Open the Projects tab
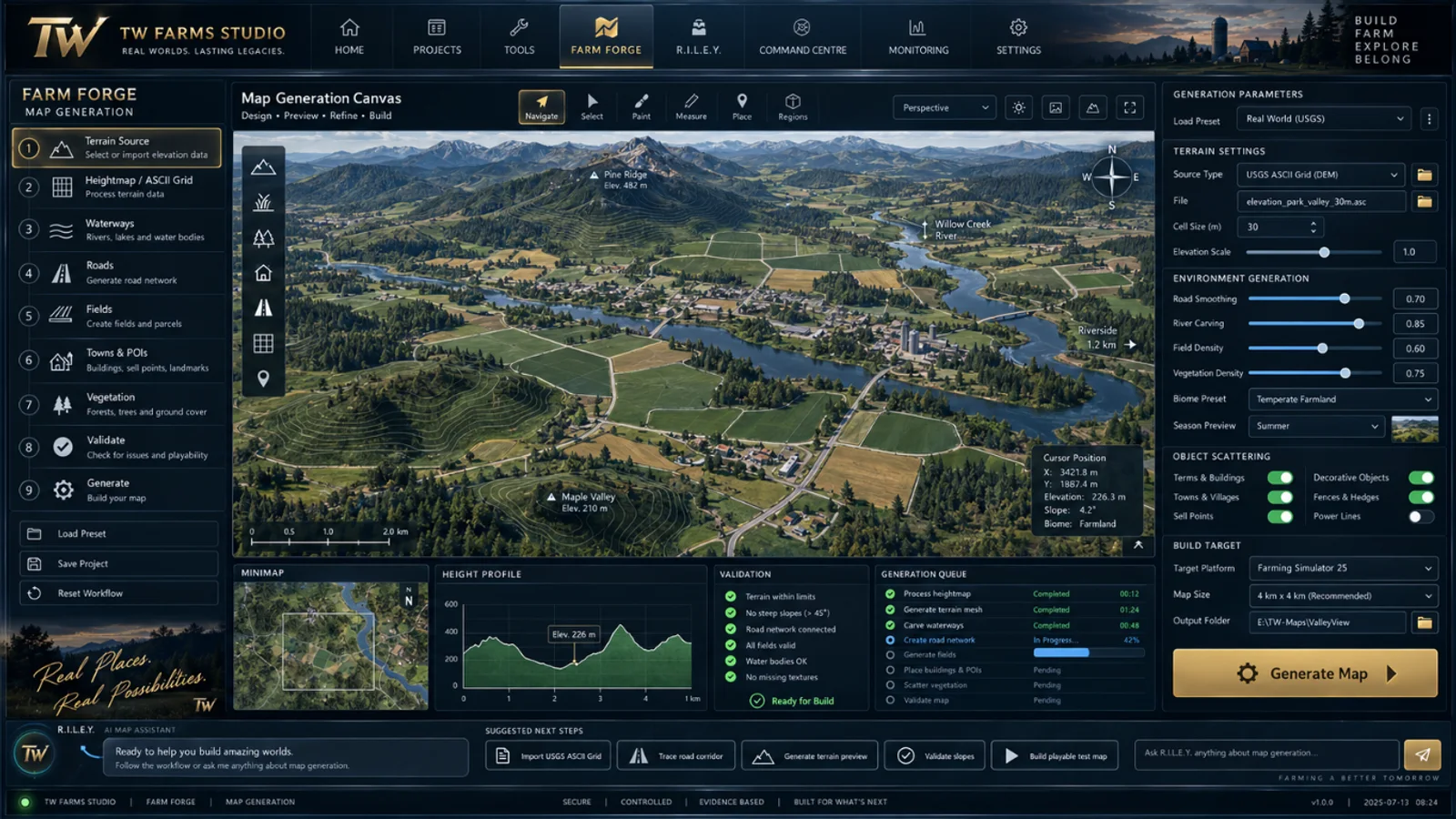The image size is (1456, 819). click(x=437, y=37)
